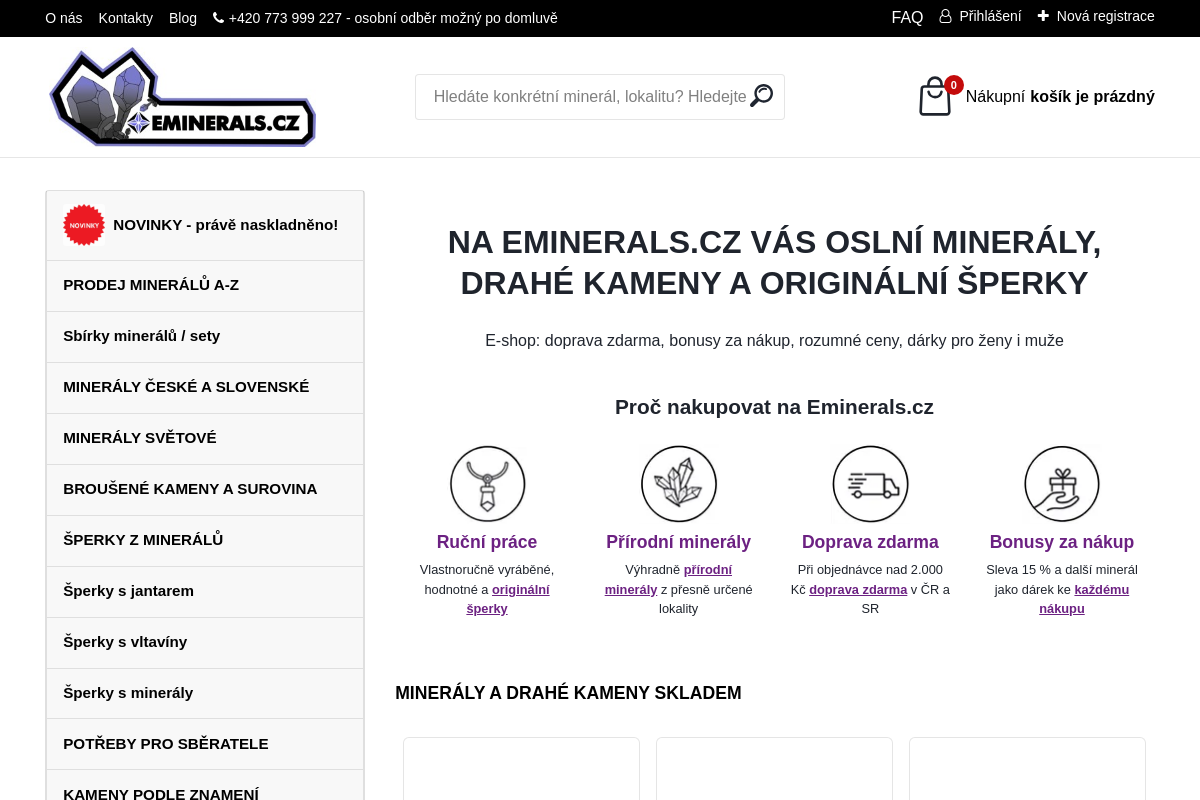1200x800 pixels.
Task: Click the search magnifier icon
Action: (762, 96)
